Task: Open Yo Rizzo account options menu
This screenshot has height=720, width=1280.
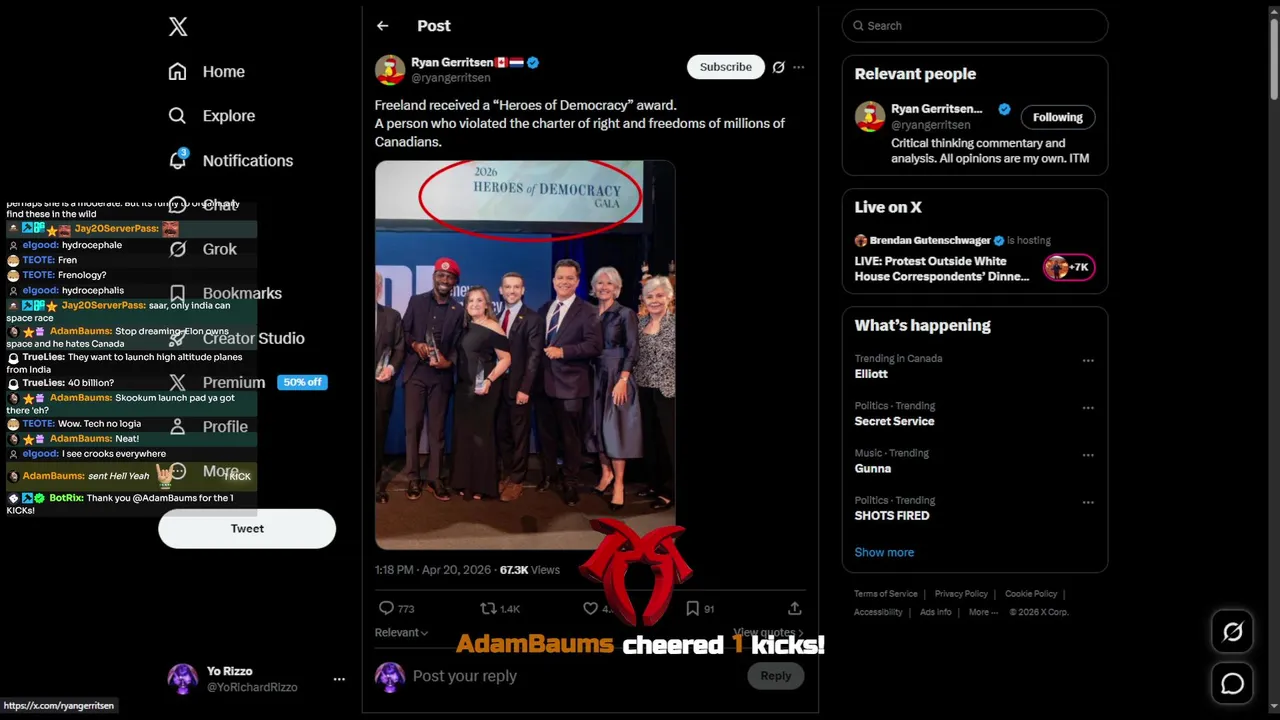Action: point(339,679)
